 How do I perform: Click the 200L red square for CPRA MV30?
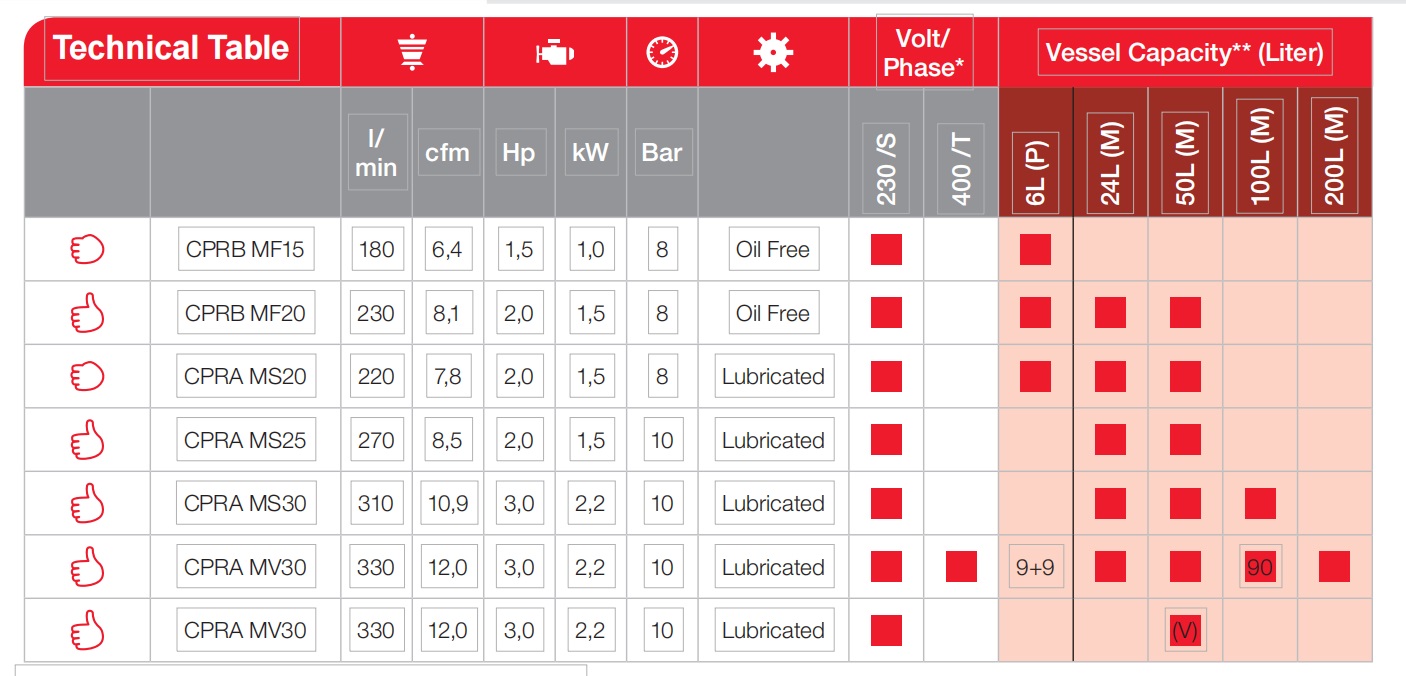tap(1334, 567)
